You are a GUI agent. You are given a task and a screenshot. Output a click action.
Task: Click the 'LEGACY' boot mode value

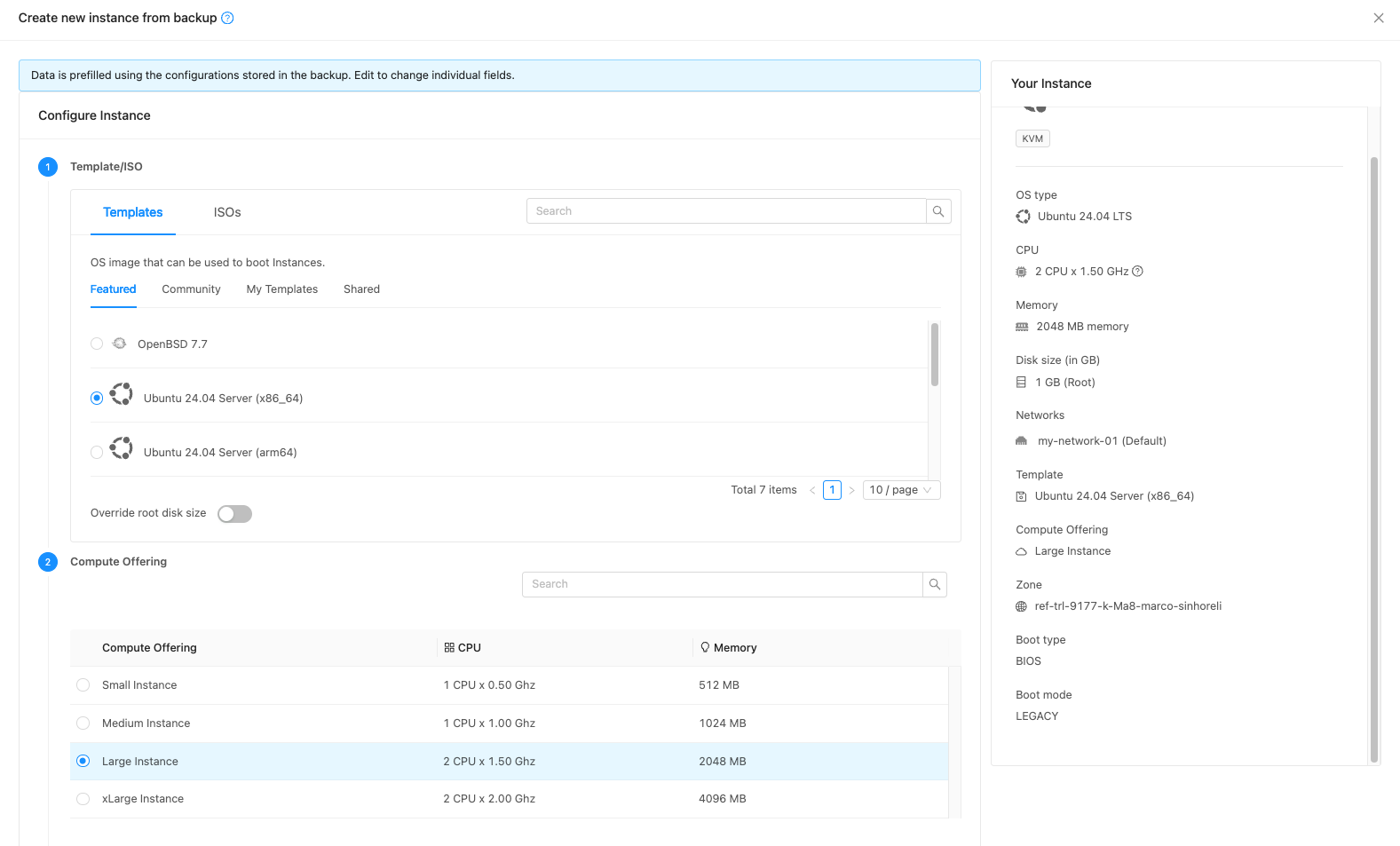(x=1037, y=716)
